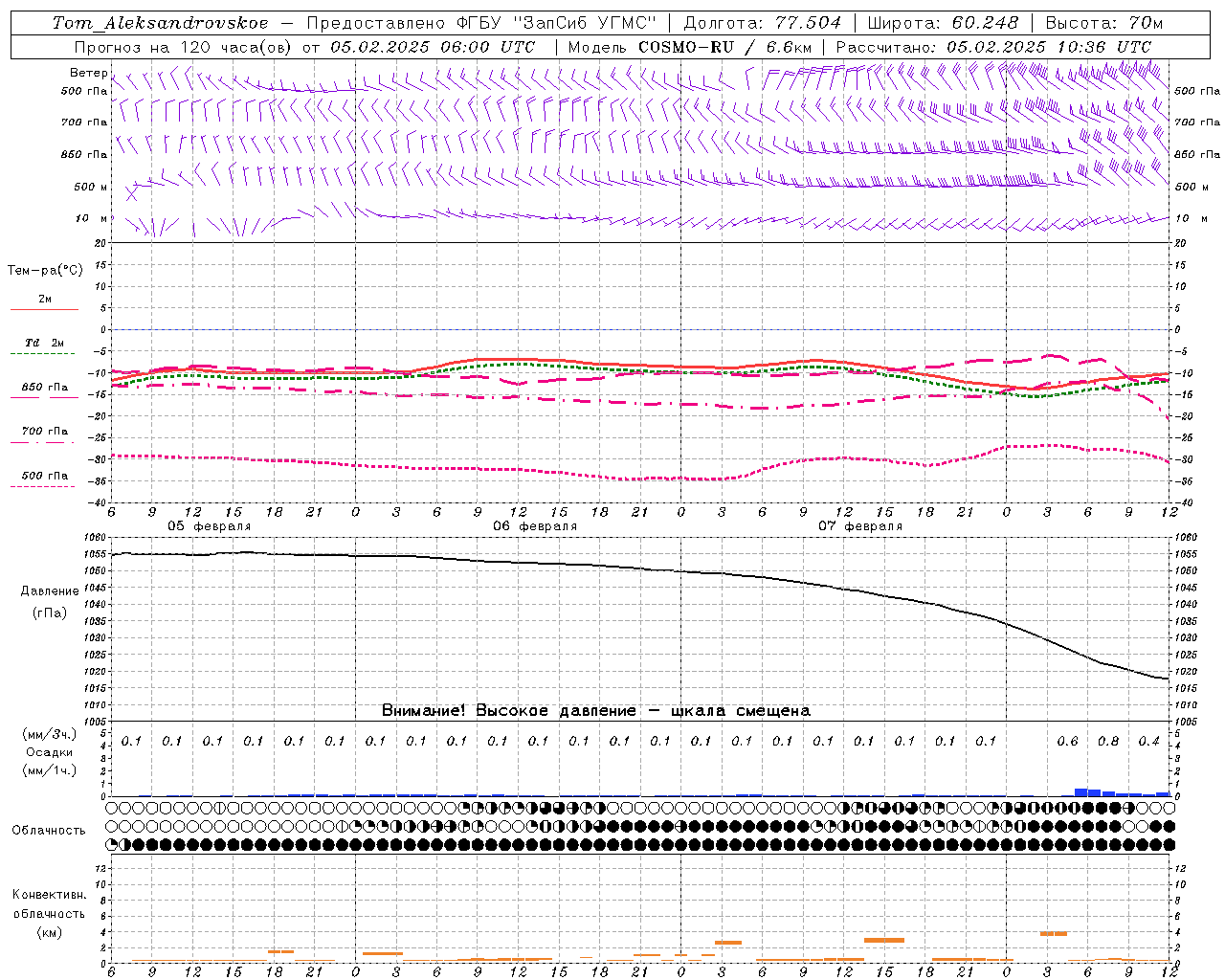
Task: Click the "Конвективн." convective cloud label
Action: pos(49,895)
